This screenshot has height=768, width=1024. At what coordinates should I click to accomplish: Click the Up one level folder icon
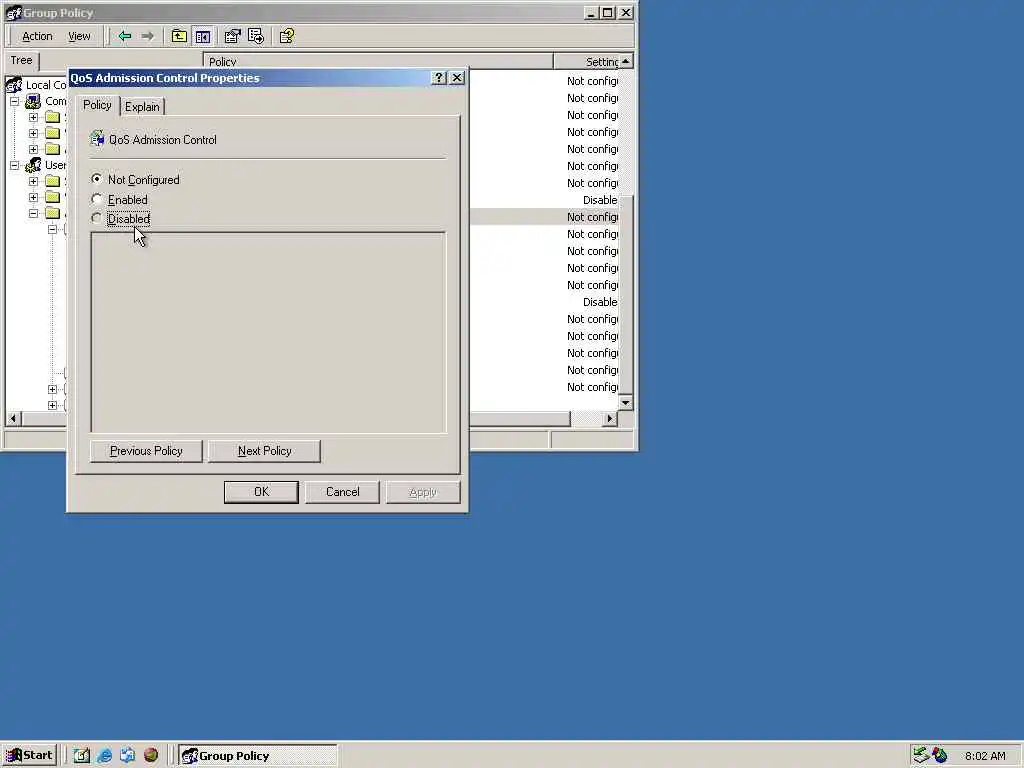[x=179, y=37]
